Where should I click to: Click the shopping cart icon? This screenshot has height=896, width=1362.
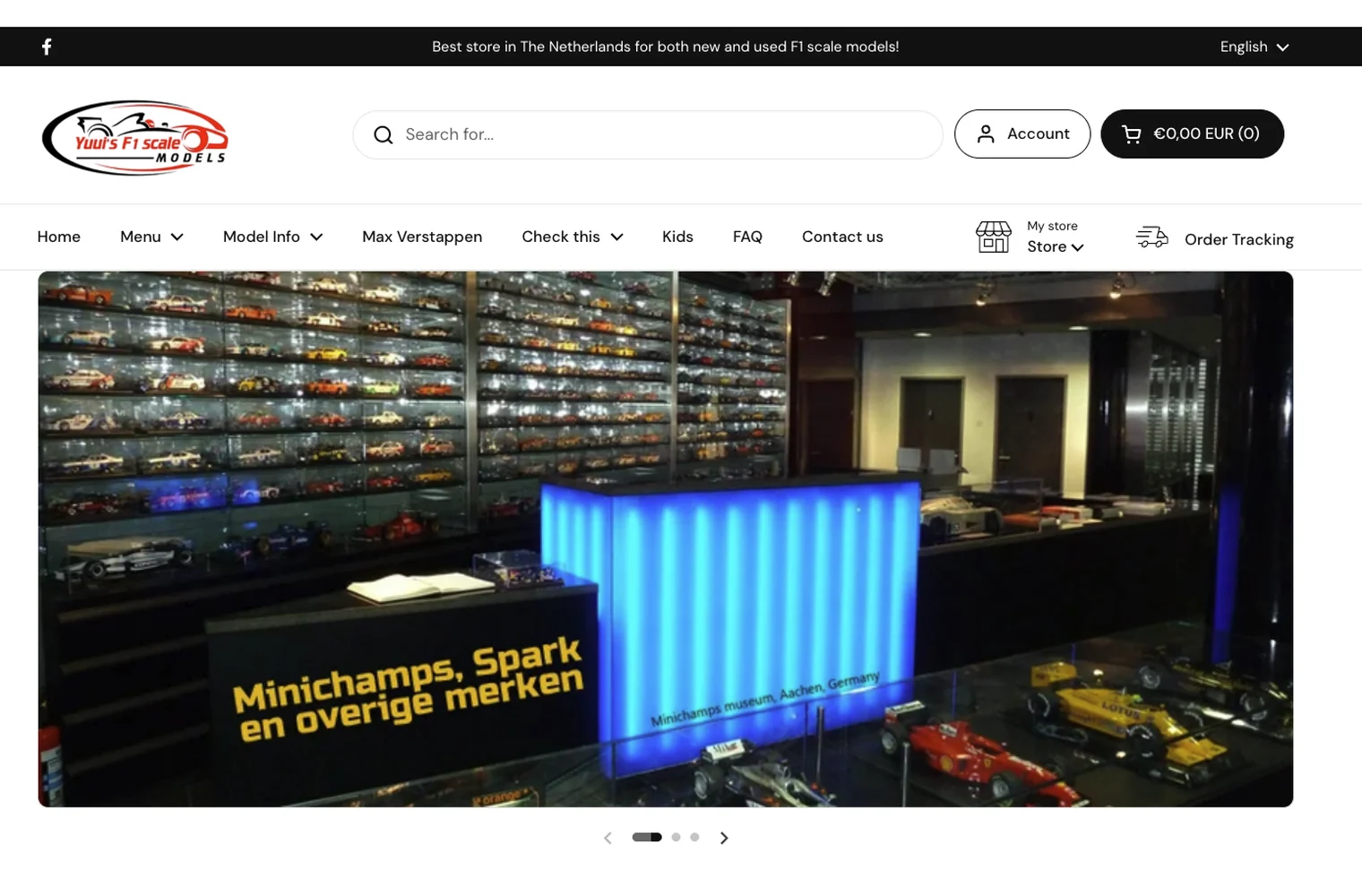pyautogui.click(x=1132, y=134)
